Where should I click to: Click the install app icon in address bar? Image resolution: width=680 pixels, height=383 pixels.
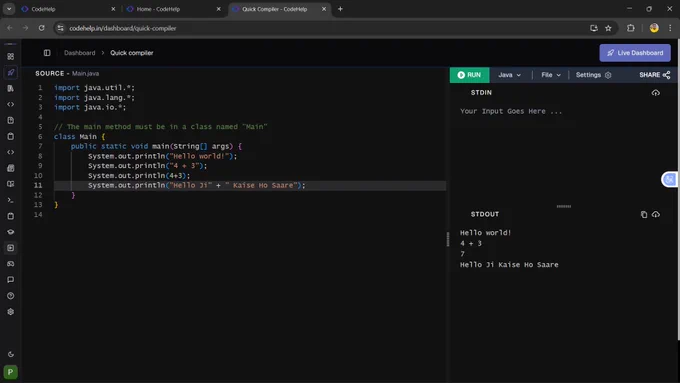click(594, 28)
